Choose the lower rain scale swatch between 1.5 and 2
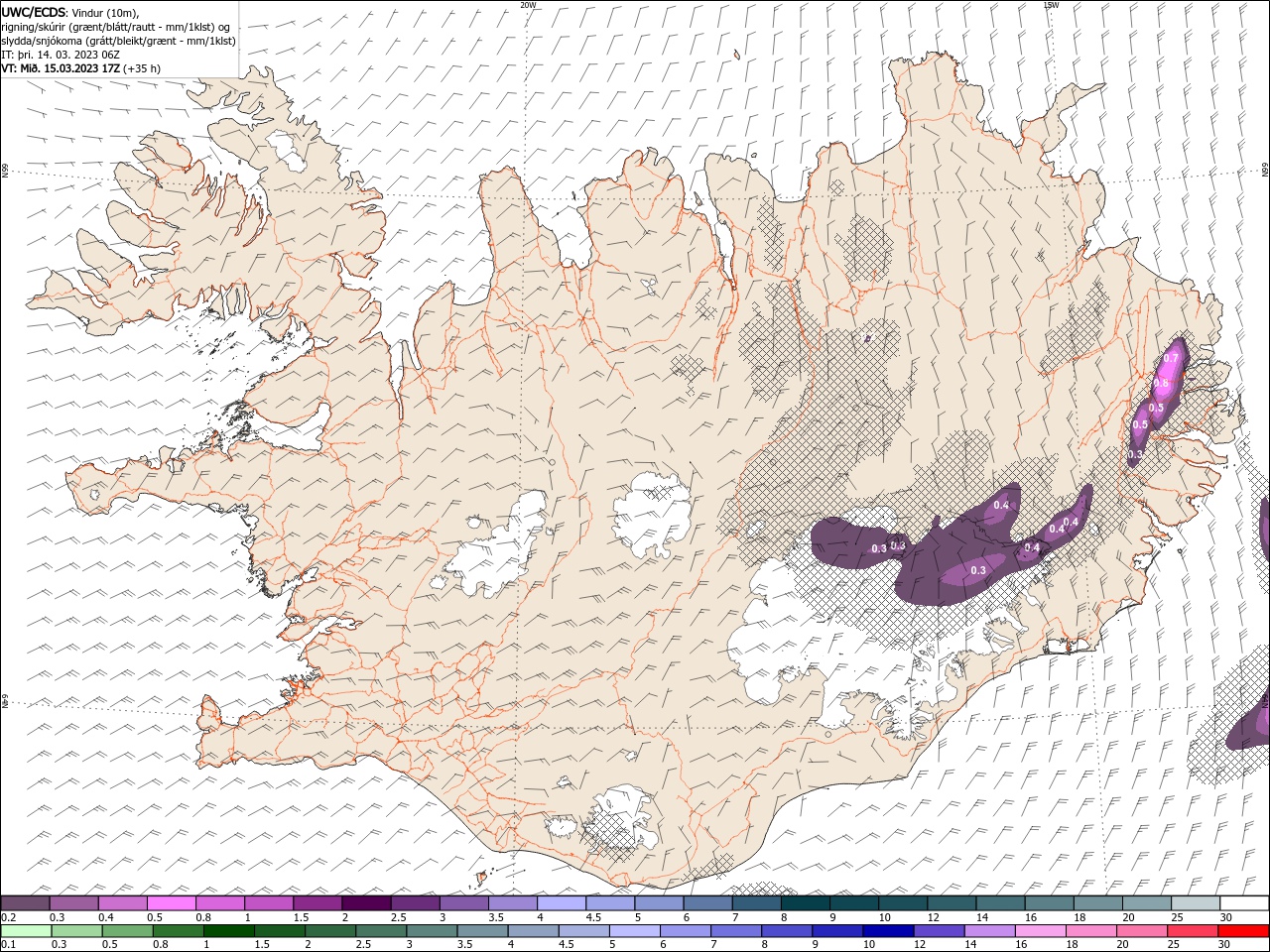The height and width of the screenshot is (952, 1270). (x=279, y=931)
